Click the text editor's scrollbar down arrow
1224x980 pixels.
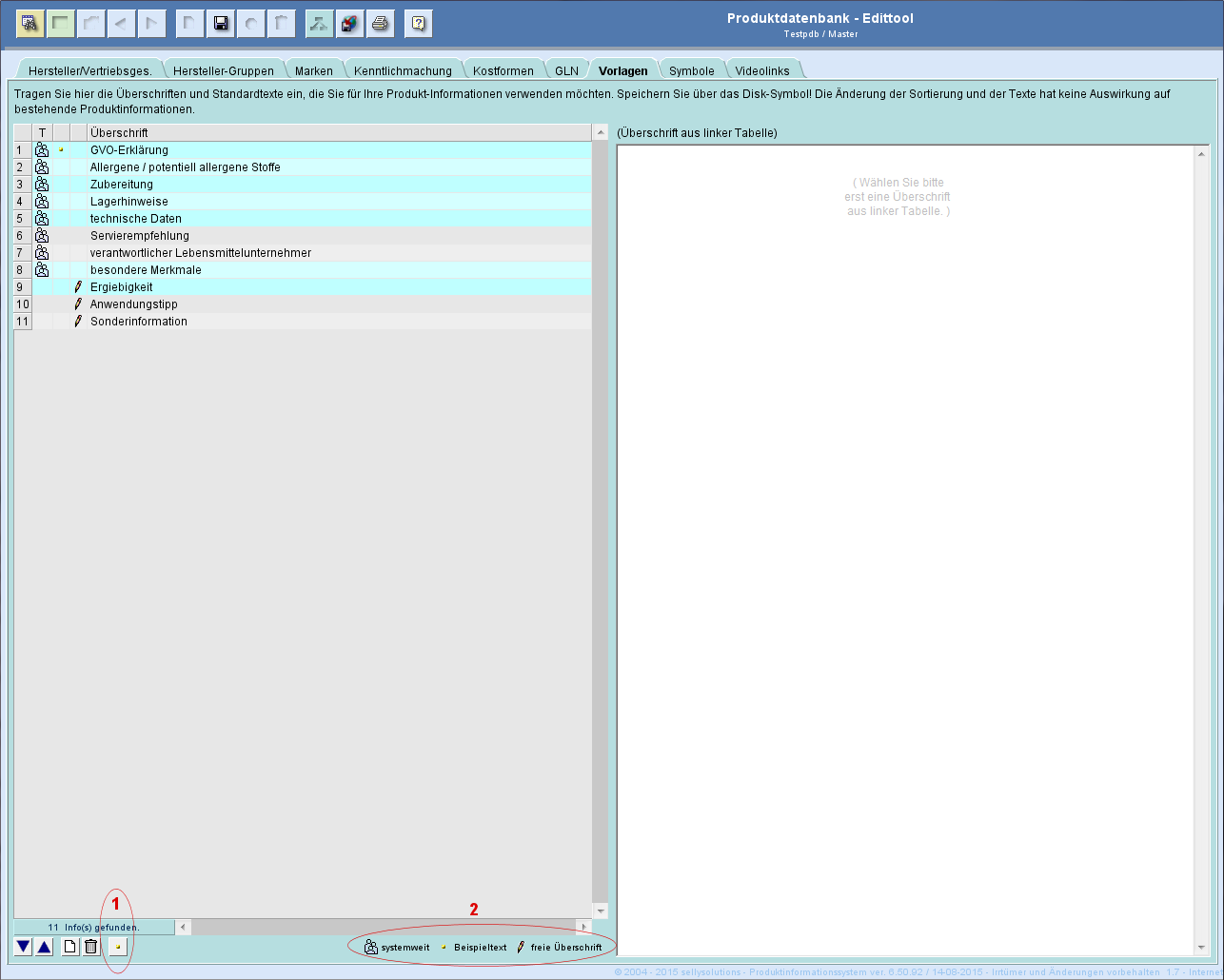point(1201,947)
